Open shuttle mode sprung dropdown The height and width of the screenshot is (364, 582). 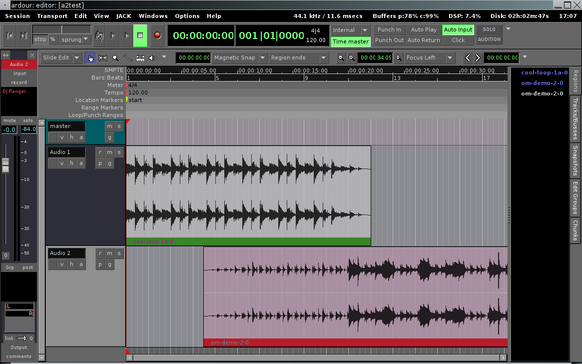(75, 39)
